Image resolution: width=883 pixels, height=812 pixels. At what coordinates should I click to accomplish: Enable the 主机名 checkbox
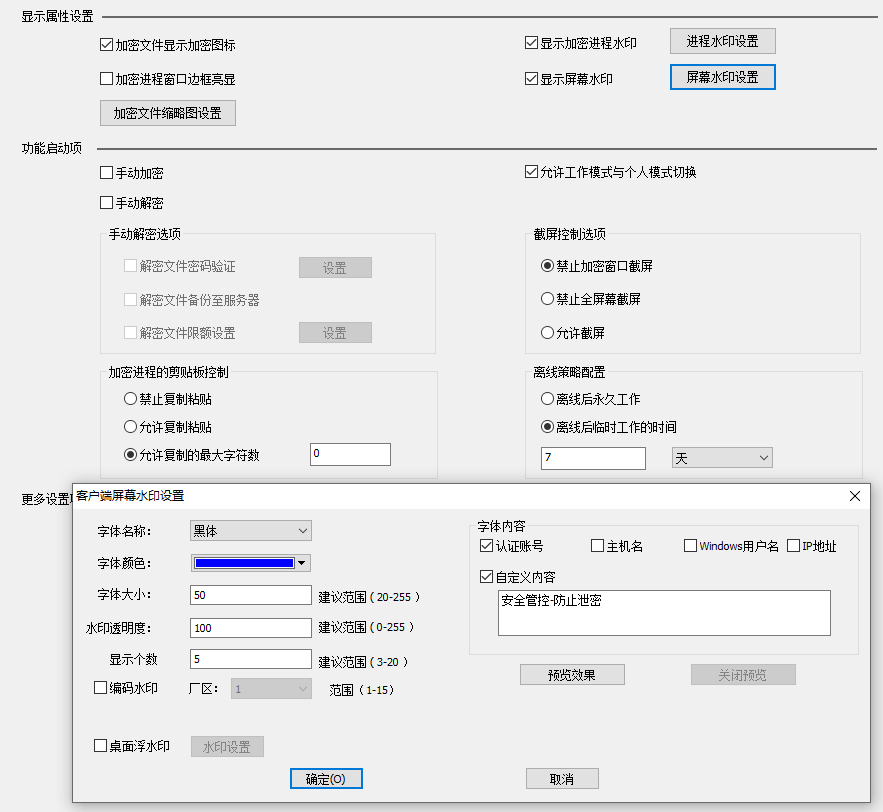click(x=597, y=546)
